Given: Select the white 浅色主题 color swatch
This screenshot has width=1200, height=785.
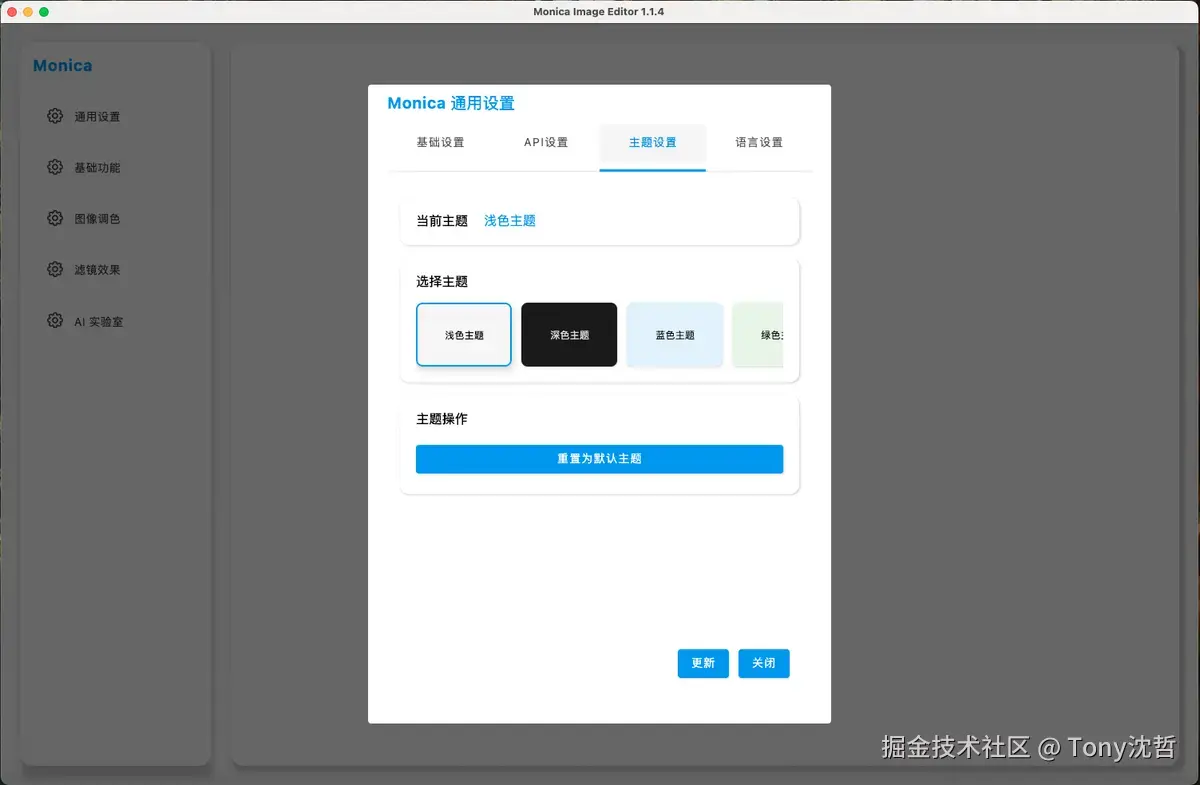Looking at the screenshot, I should coord(463,335).
